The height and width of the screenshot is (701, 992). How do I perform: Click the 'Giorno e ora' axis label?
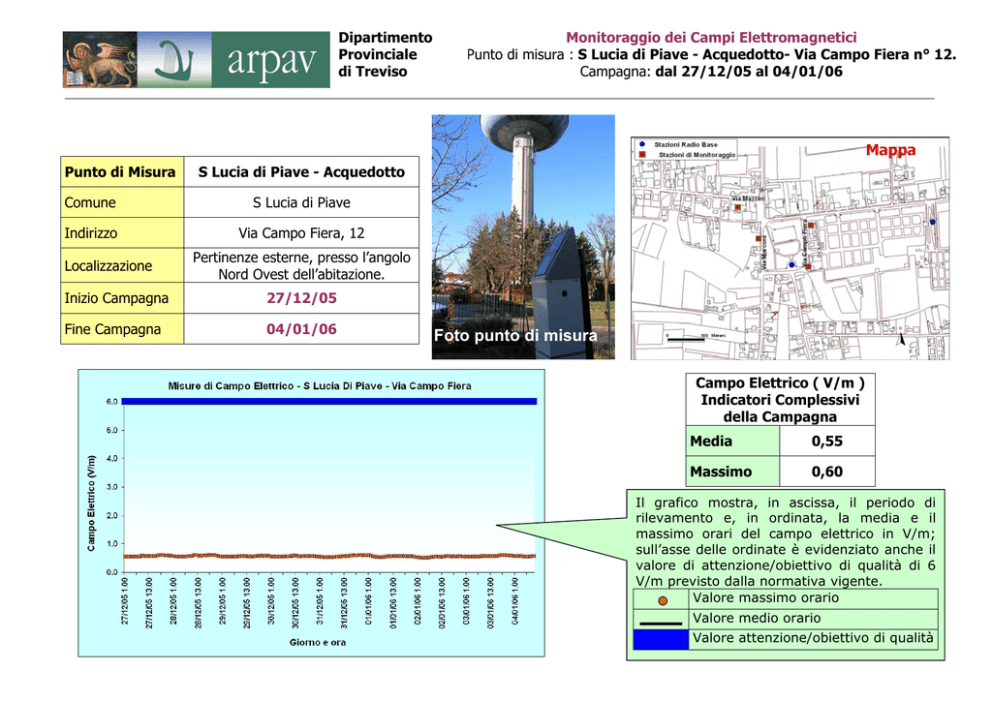[318, 642]
